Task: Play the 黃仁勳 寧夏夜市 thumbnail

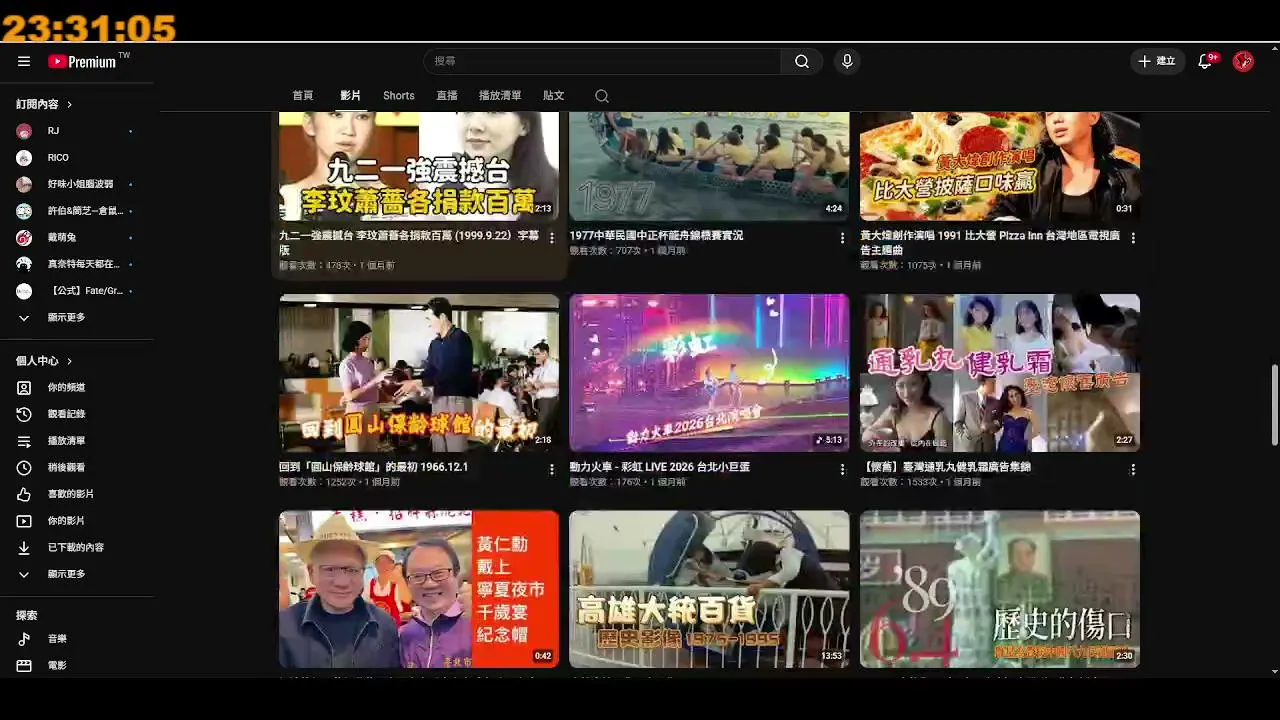Action: (419, 589)
